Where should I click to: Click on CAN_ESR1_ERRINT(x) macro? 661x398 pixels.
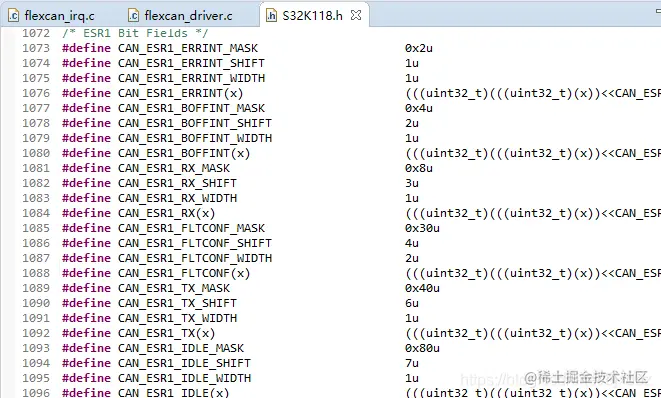coord(180,93)
